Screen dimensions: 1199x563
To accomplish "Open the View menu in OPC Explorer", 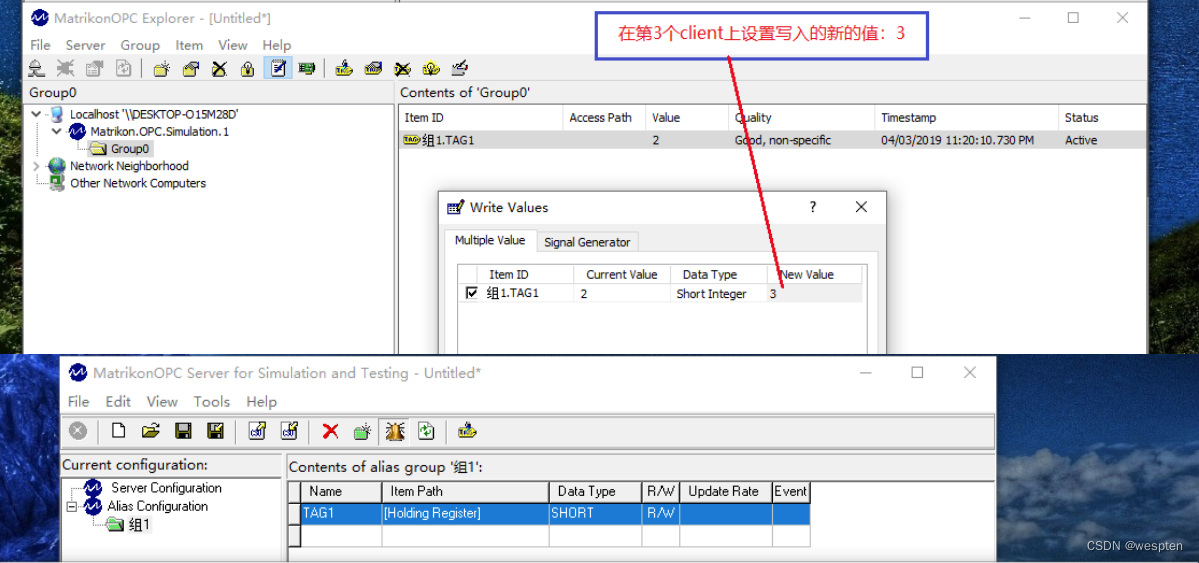I will coord(232,45).
